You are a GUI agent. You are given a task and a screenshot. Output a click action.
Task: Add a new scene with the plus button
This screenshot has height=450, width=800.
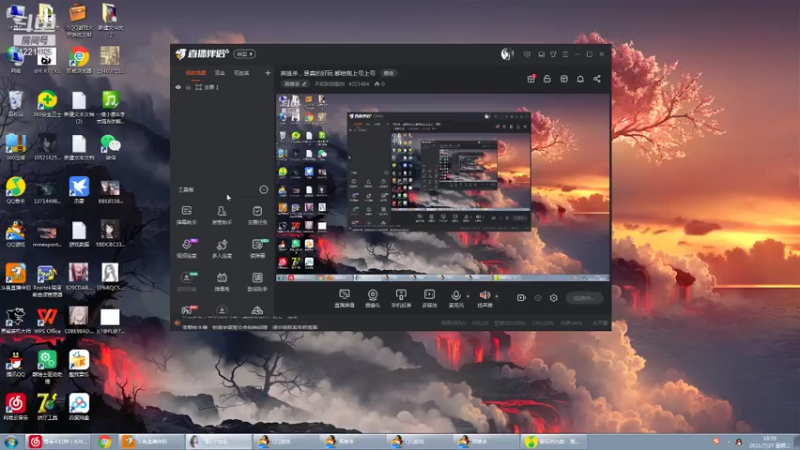tap(267, 73)
